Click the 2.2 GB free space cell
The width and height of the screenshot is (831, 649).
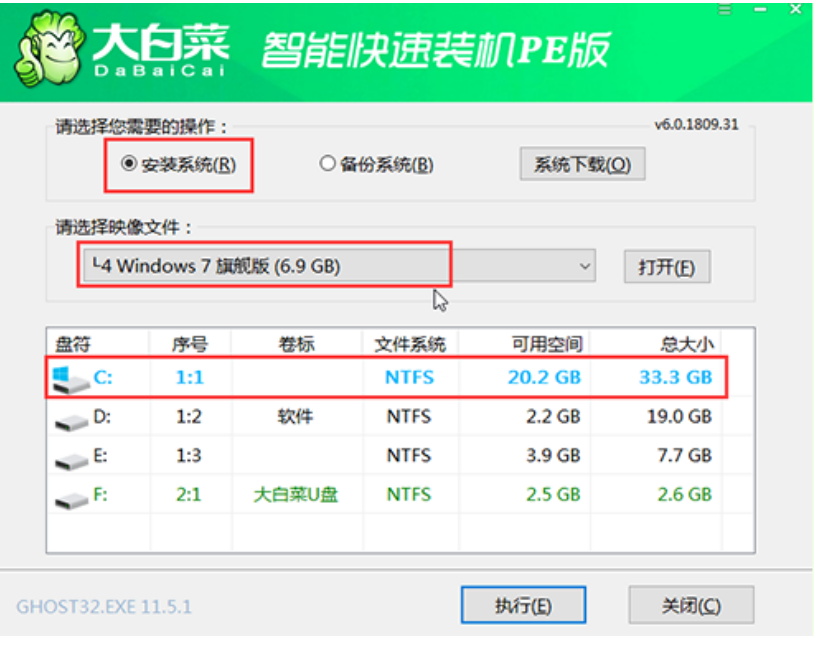click(x=553, y=416)
